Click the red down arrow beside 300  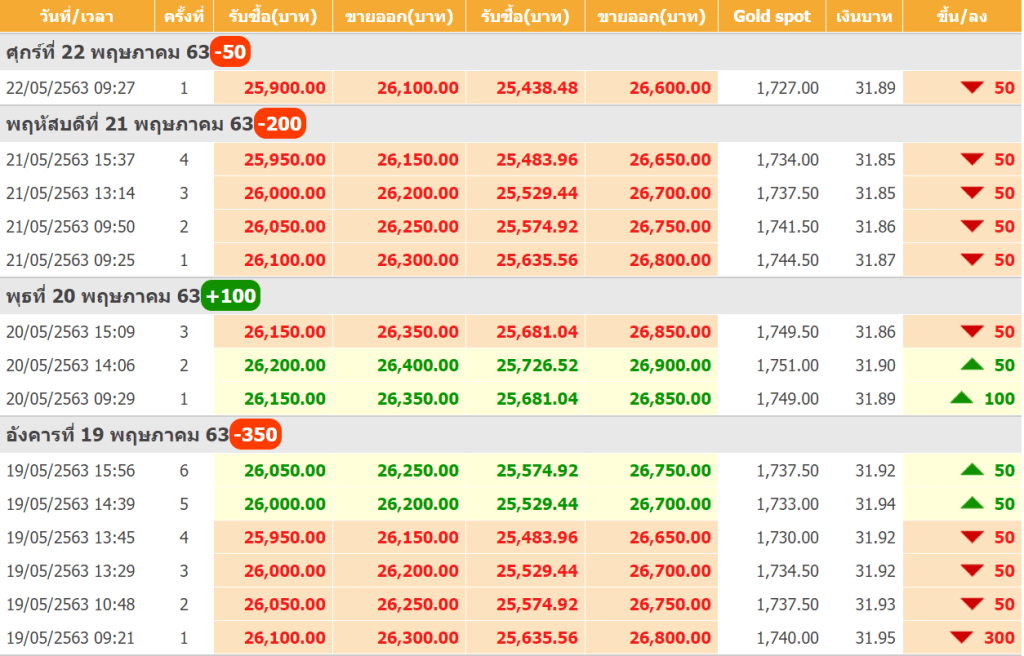click(962, 637)
